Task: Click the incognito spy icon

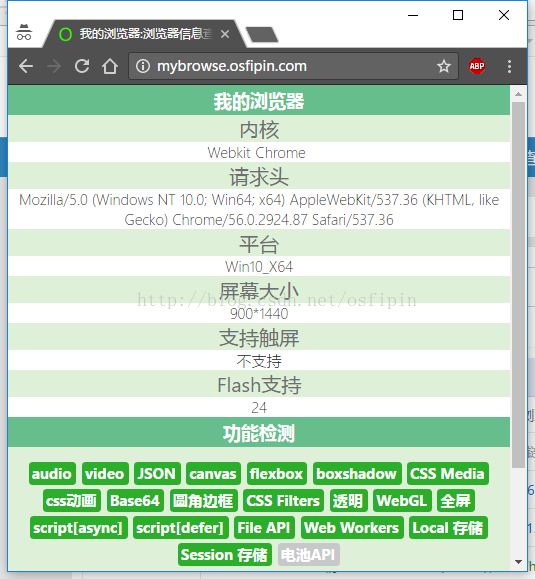Action: coord(24,32)
